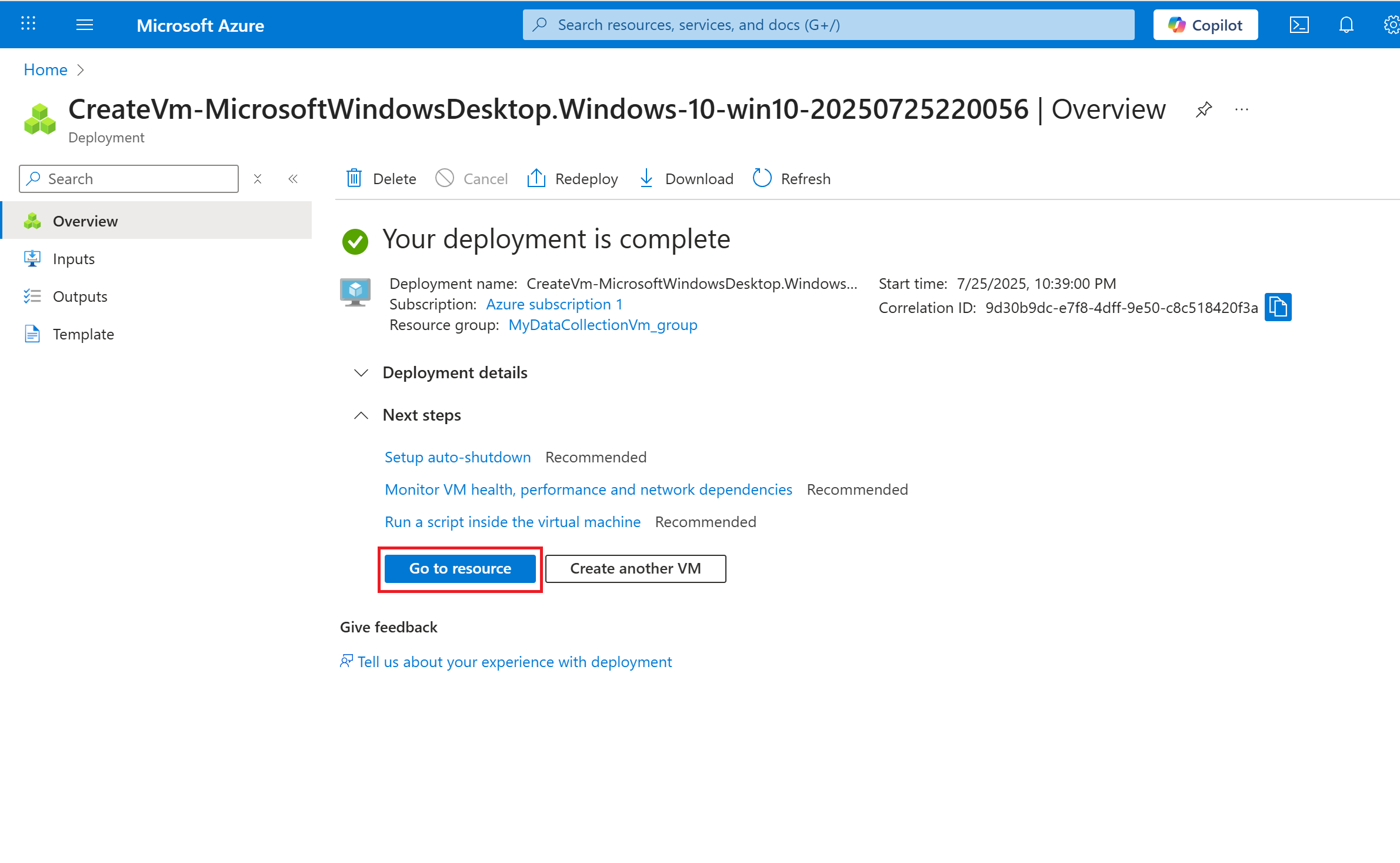Copy the Correlation ID
The height and width of the screenshot is (863, 1400).
(x=1278, y=307)
